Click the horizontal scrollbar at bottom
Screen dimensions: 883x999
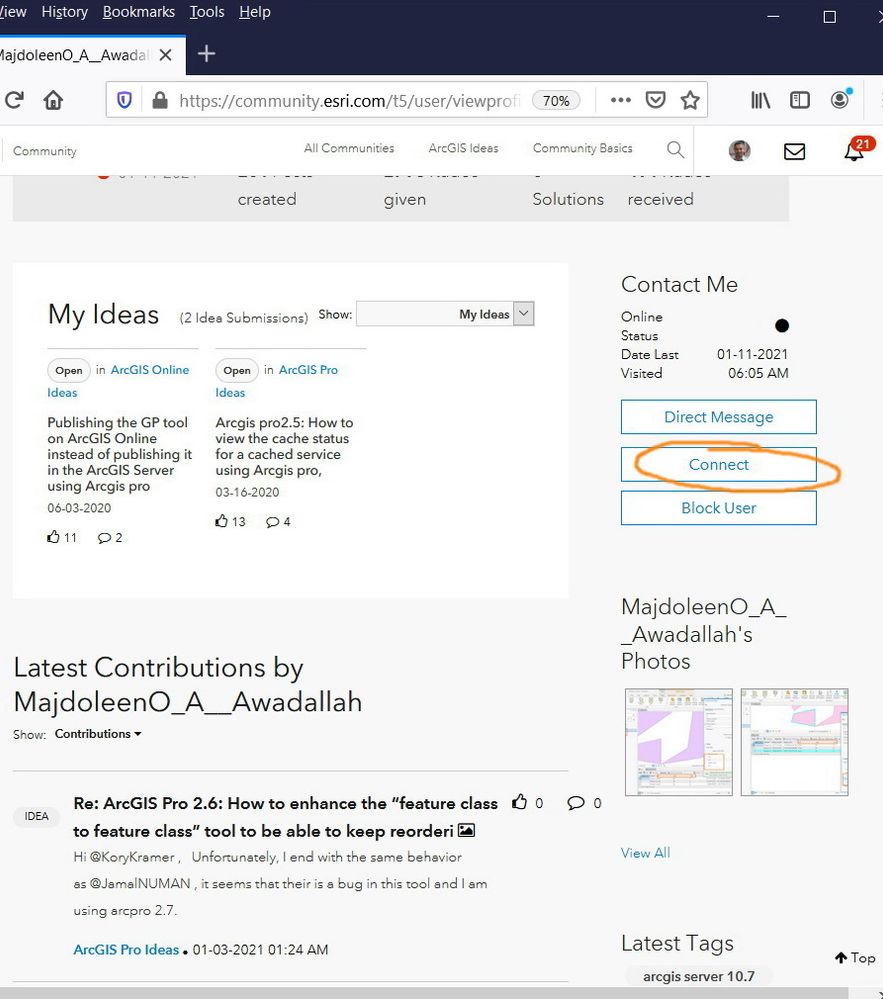[x=424, y=993]
